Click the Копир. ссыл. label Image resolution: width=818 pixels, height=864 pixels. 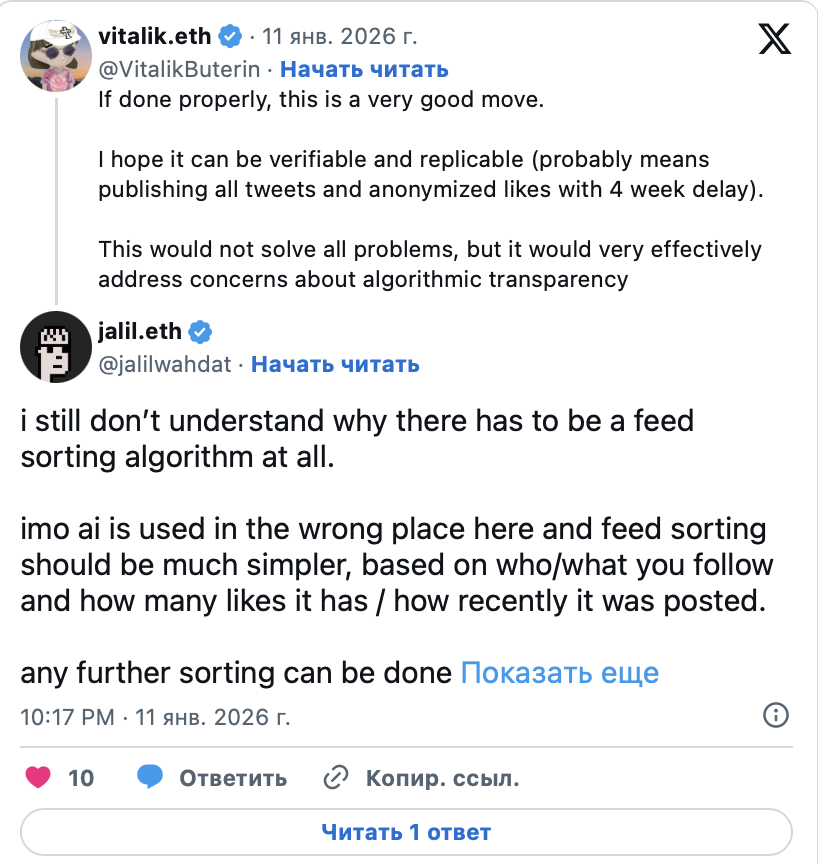[442, 778]
